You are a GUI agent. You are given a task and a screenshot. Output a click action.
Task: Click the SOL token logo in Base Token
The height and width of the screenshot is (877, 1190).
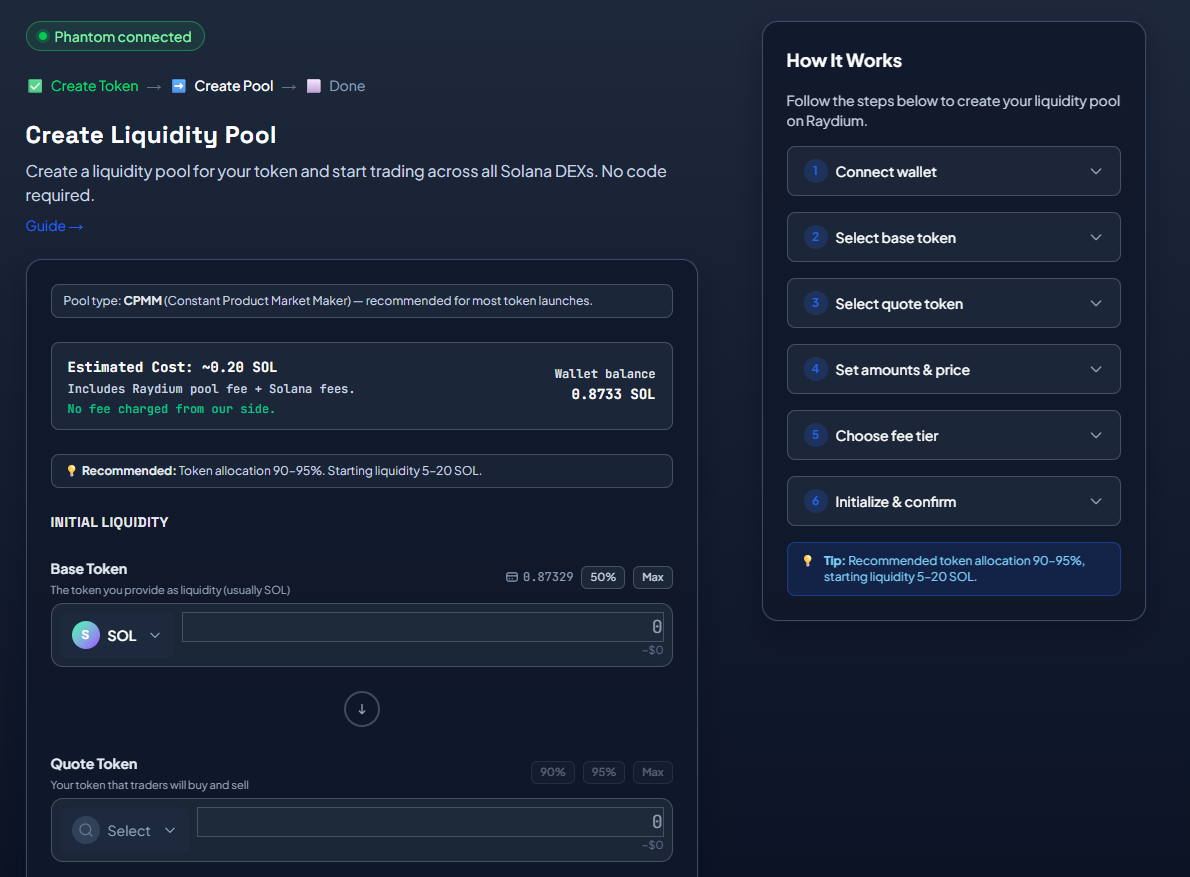(86, 634)
